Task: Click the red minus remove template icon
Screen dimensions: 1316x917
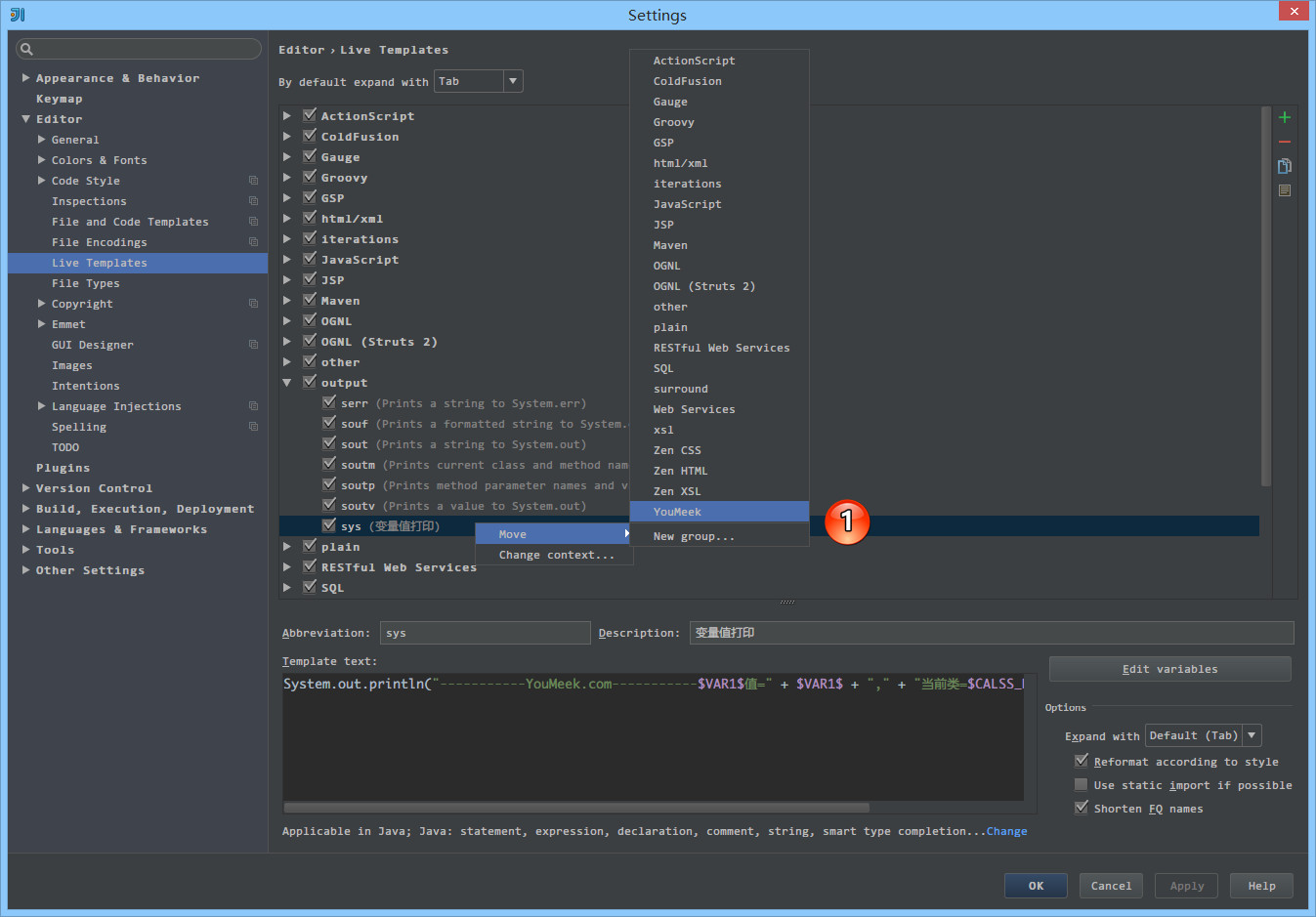Action: (1285, 142)
